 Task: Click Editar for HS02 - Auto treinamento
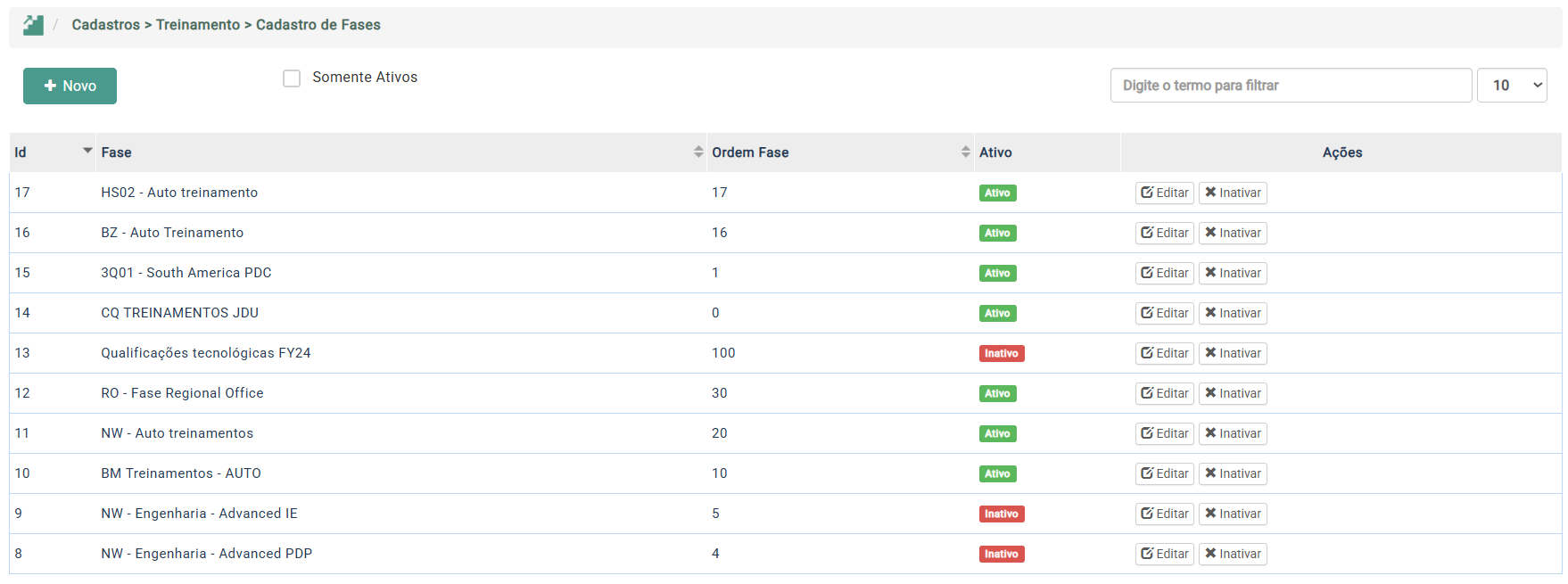1164,193
